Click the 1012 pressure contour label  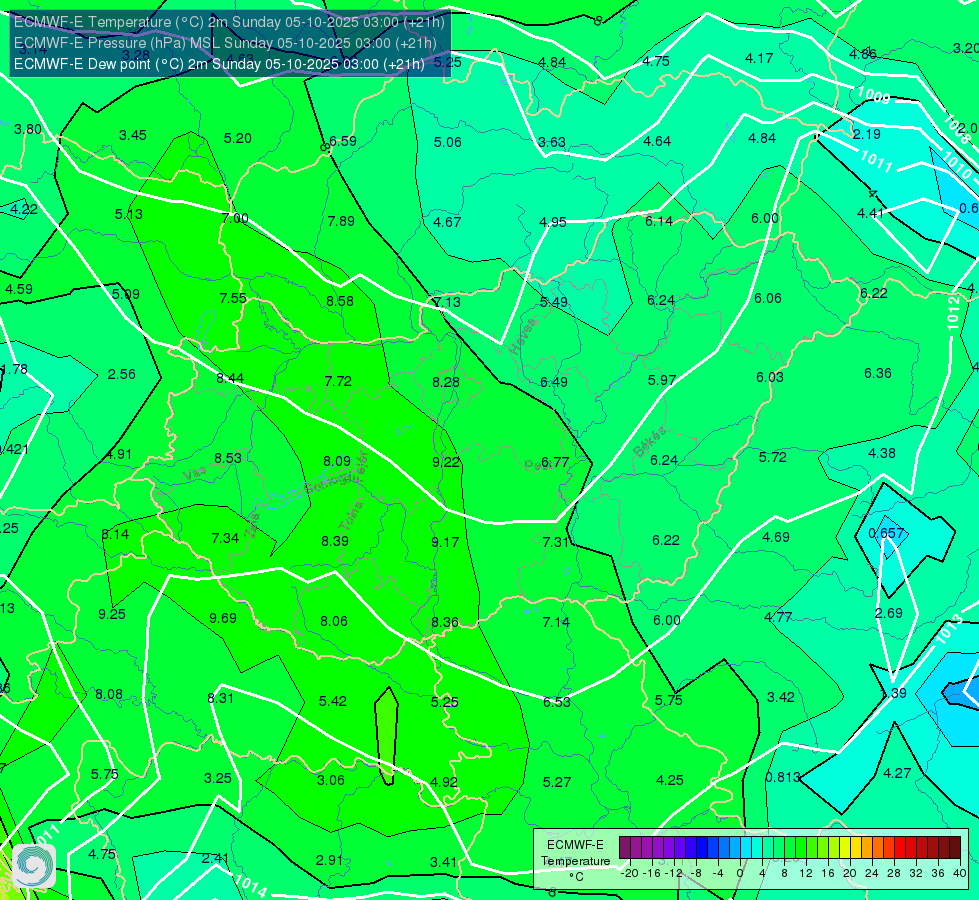coord(953,313)
